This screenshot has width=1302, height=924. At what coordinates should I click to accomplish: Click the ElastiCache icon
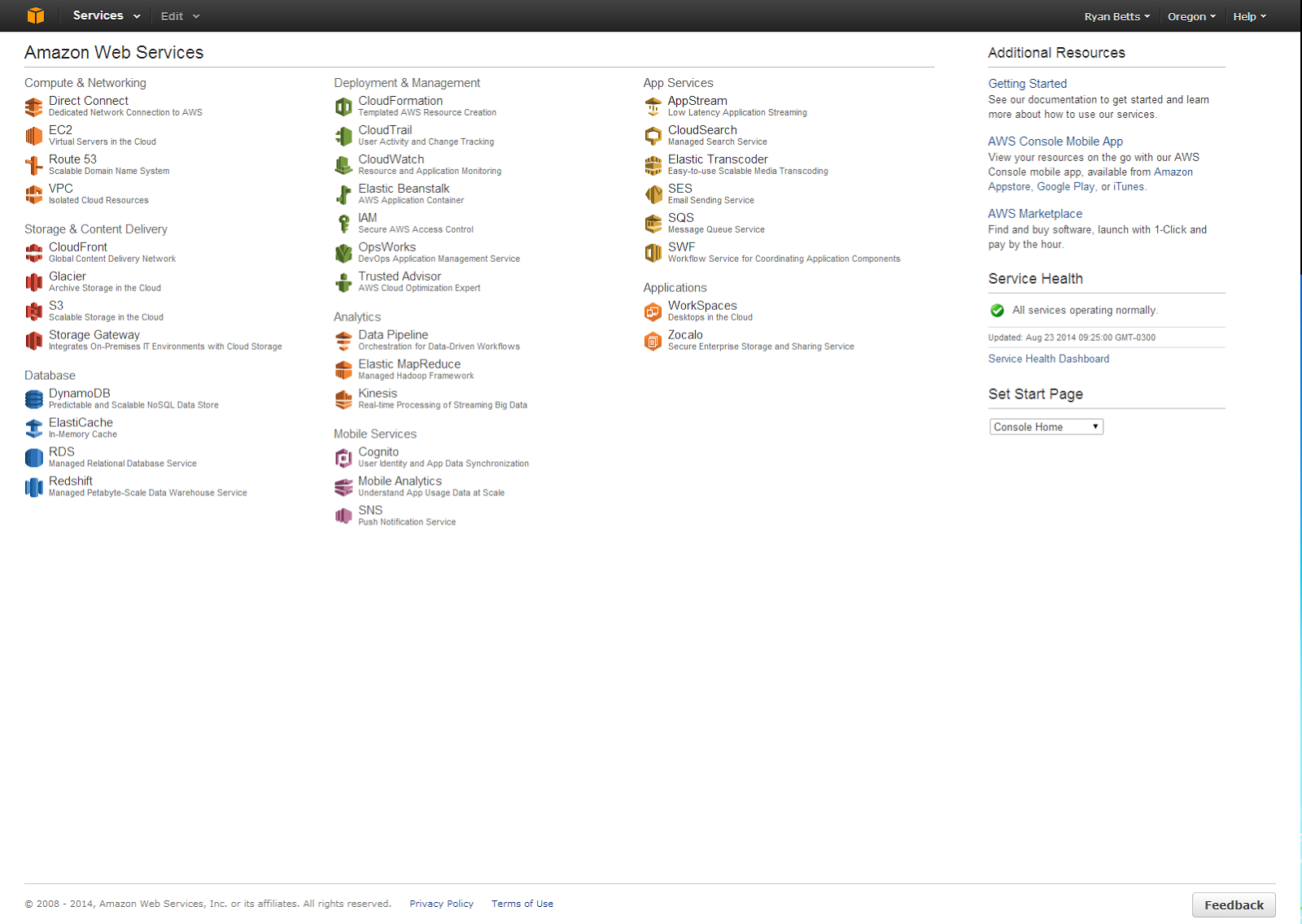(34, 429)
